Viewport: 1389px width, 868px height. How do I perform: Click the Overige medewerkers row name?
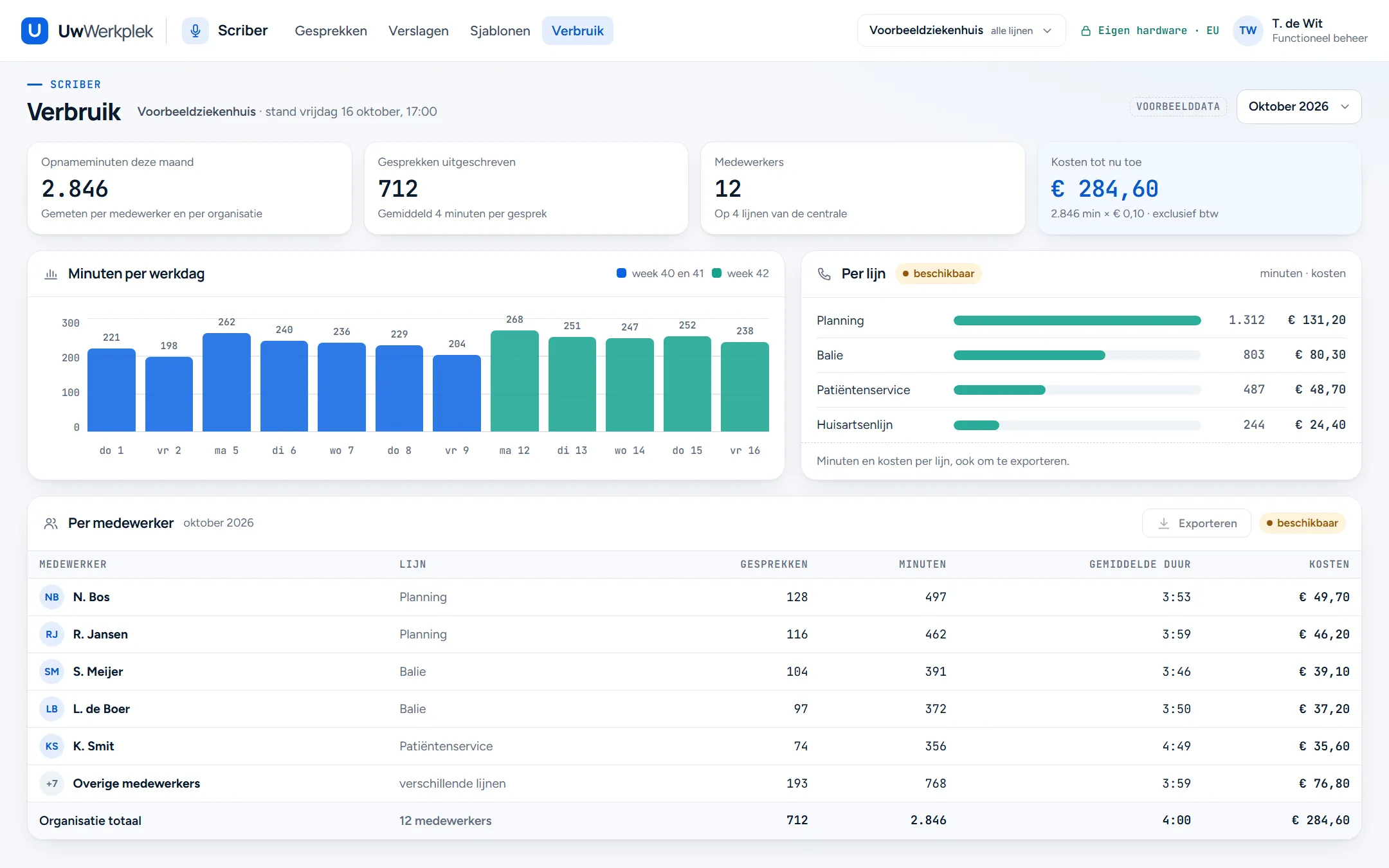pos(136,784)
